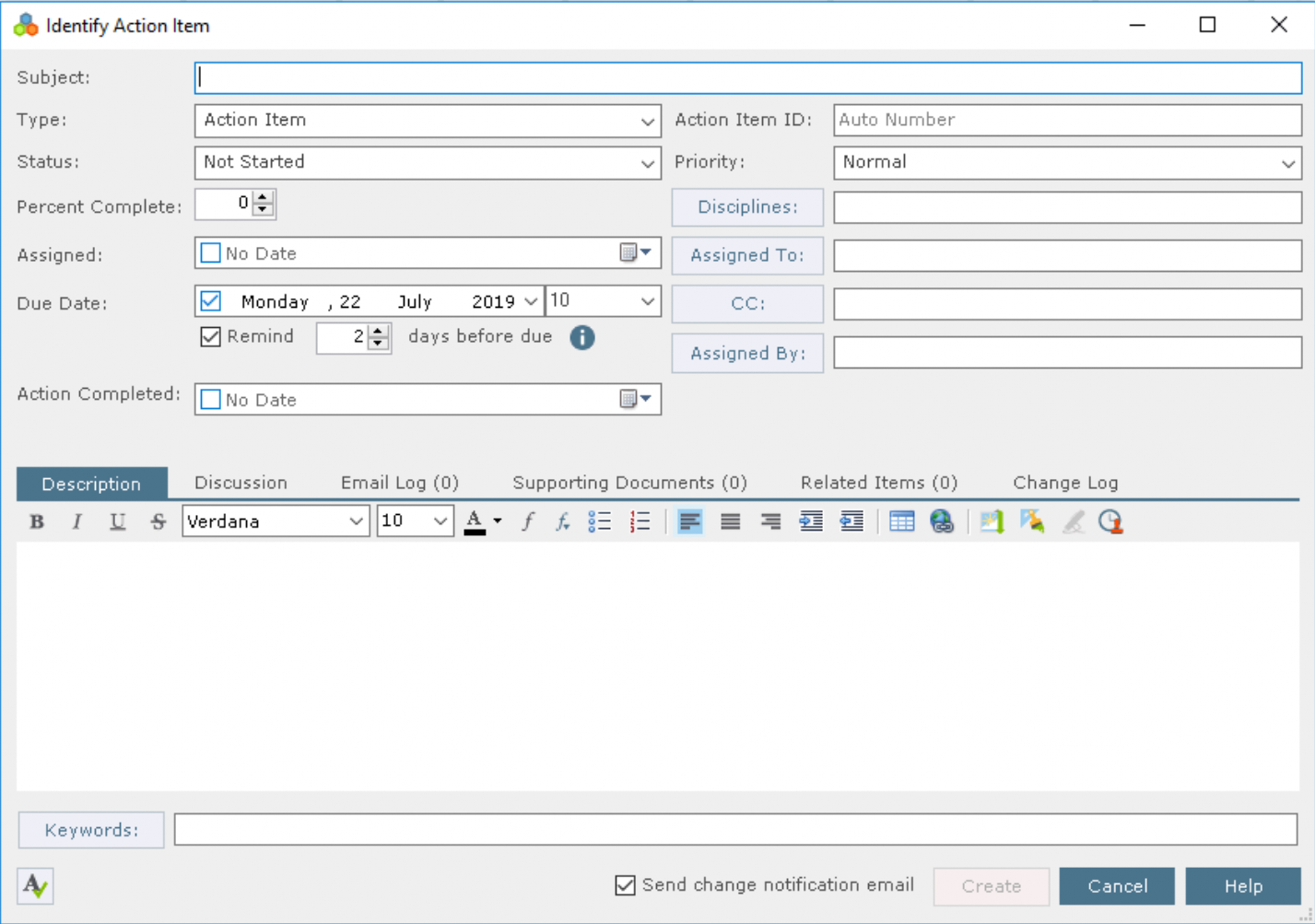The image size is (1315, 924).
Task: Open the Status dropdown
Action: 647,163
